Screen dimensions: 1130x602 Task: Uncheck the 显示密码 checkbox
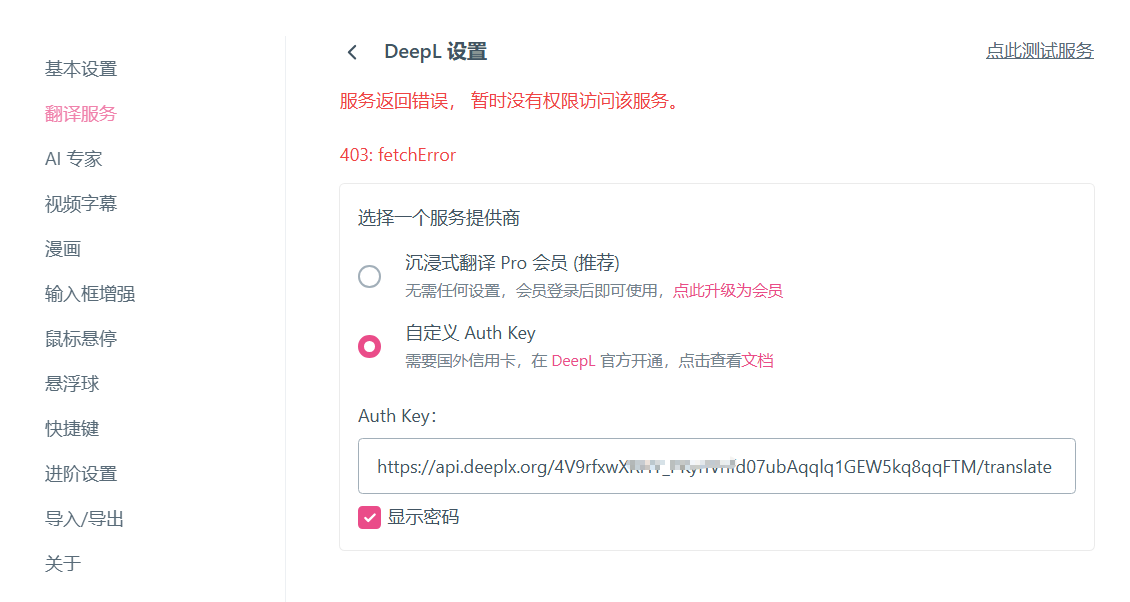click(x=370, y=517)
